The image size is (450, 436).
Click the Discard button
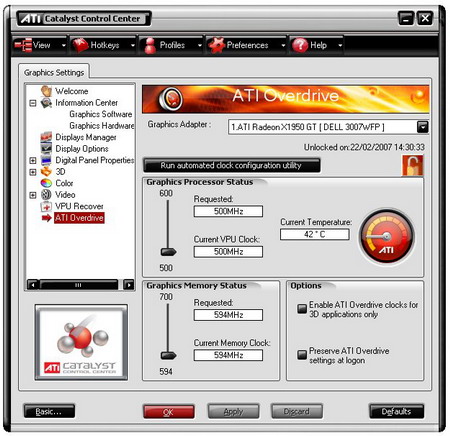[297, 411]
